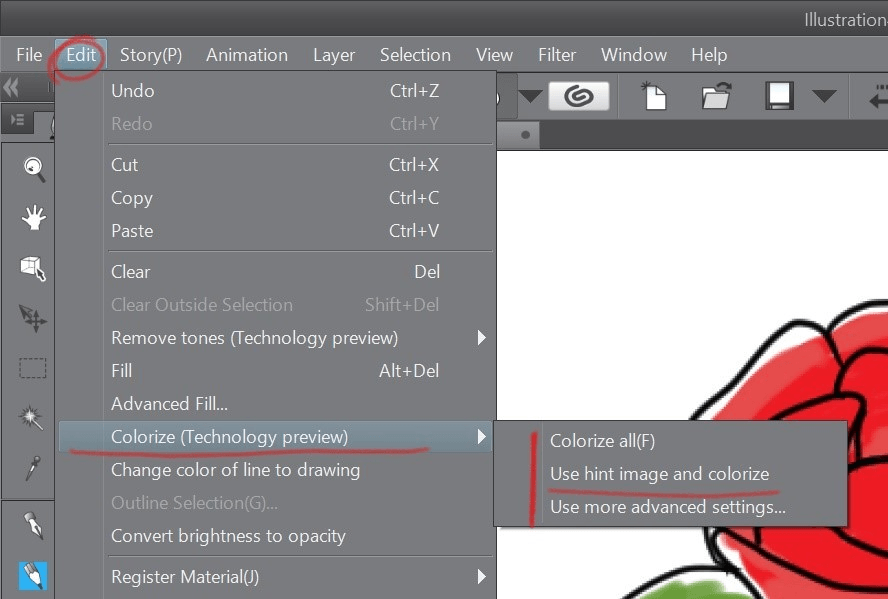Choose Use hint image and colorize
The image size is (888, 599).
coord(671,473)
